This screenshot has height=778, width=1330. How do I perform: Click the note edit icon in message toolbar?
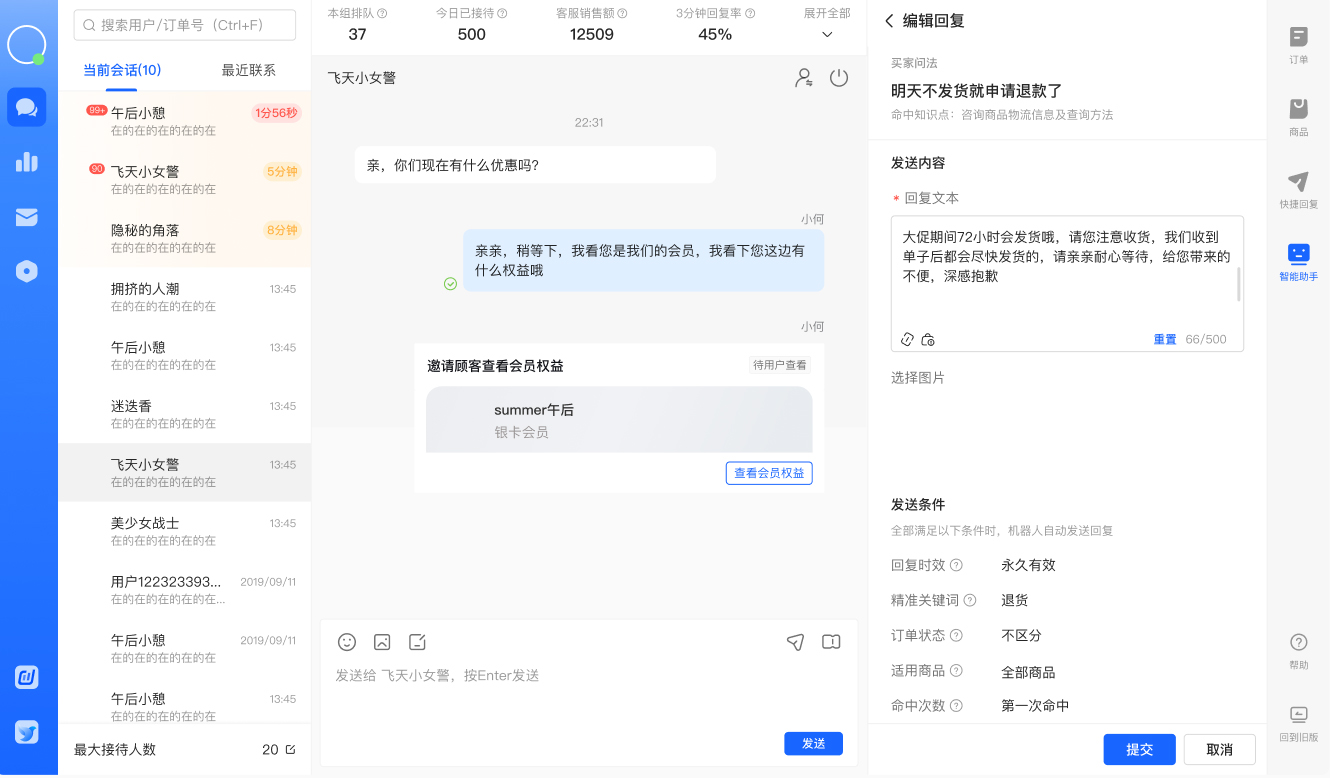pos(418,642)
